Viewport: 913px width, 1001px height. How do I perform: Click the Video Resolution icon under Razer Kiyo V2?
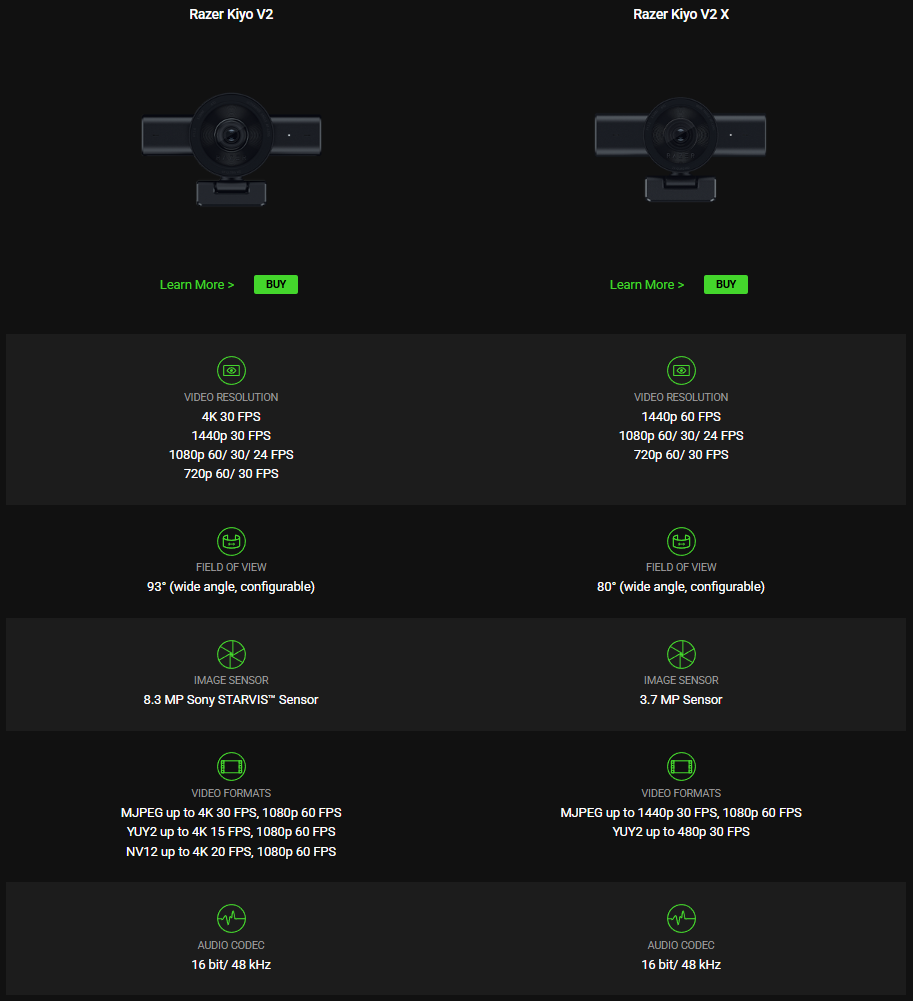pos(231,370)
